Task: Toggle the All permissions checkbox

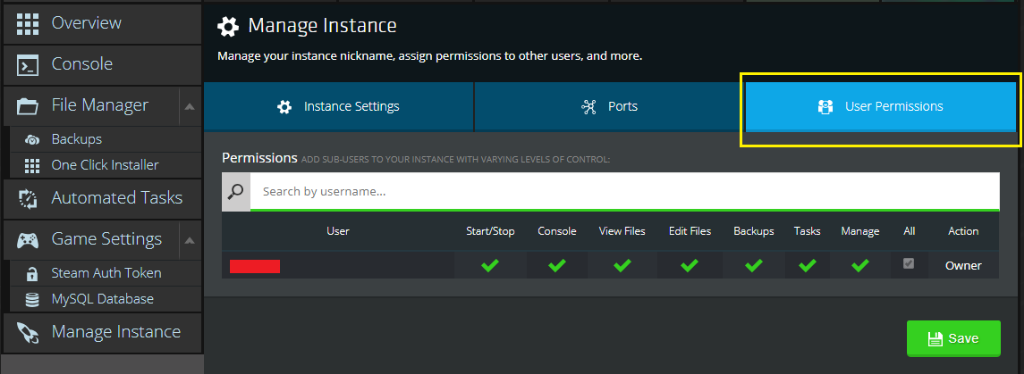Action: (x=908, y=264)
